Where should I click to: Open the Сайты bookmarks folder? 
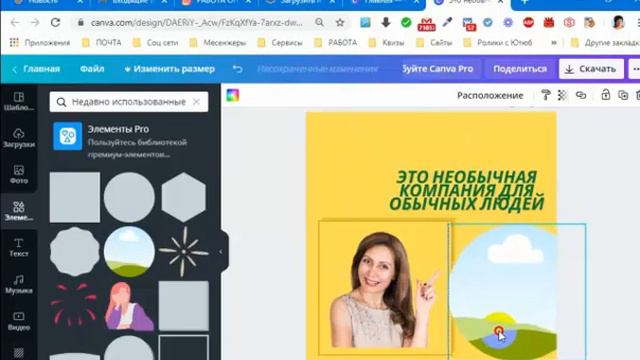pyautogui.click(x=435, y=42)
